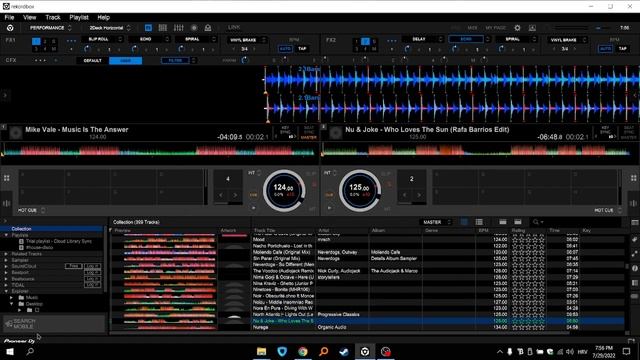Switch browser to list view icon
The image size is (640, 360).
[479, 222]
